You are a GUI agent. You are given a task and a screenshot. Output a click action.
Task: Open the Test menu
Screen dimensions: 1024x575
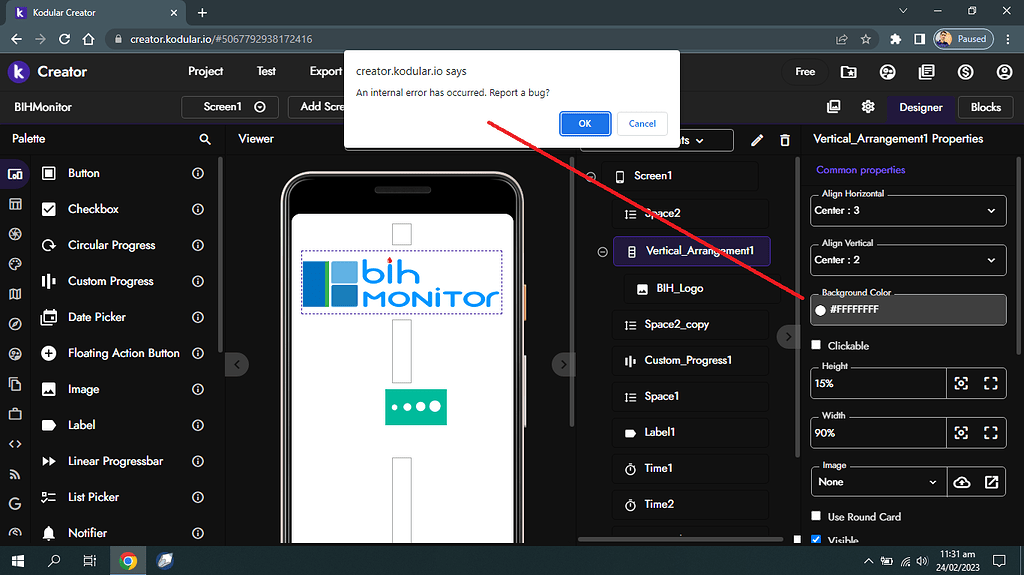[x=266, y=71]
